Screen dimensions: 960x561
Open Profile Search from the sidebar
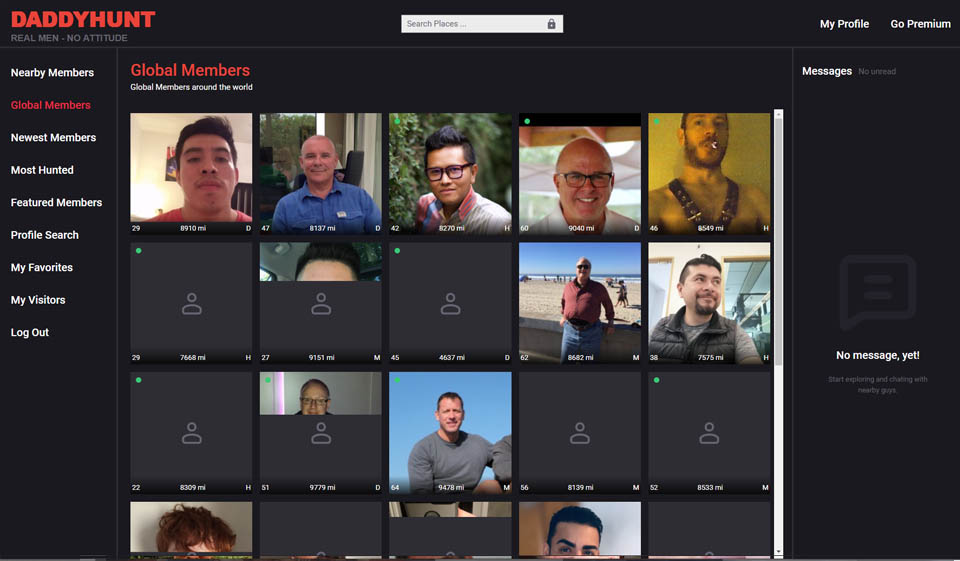pyautogui.click(x=45, y=235)
